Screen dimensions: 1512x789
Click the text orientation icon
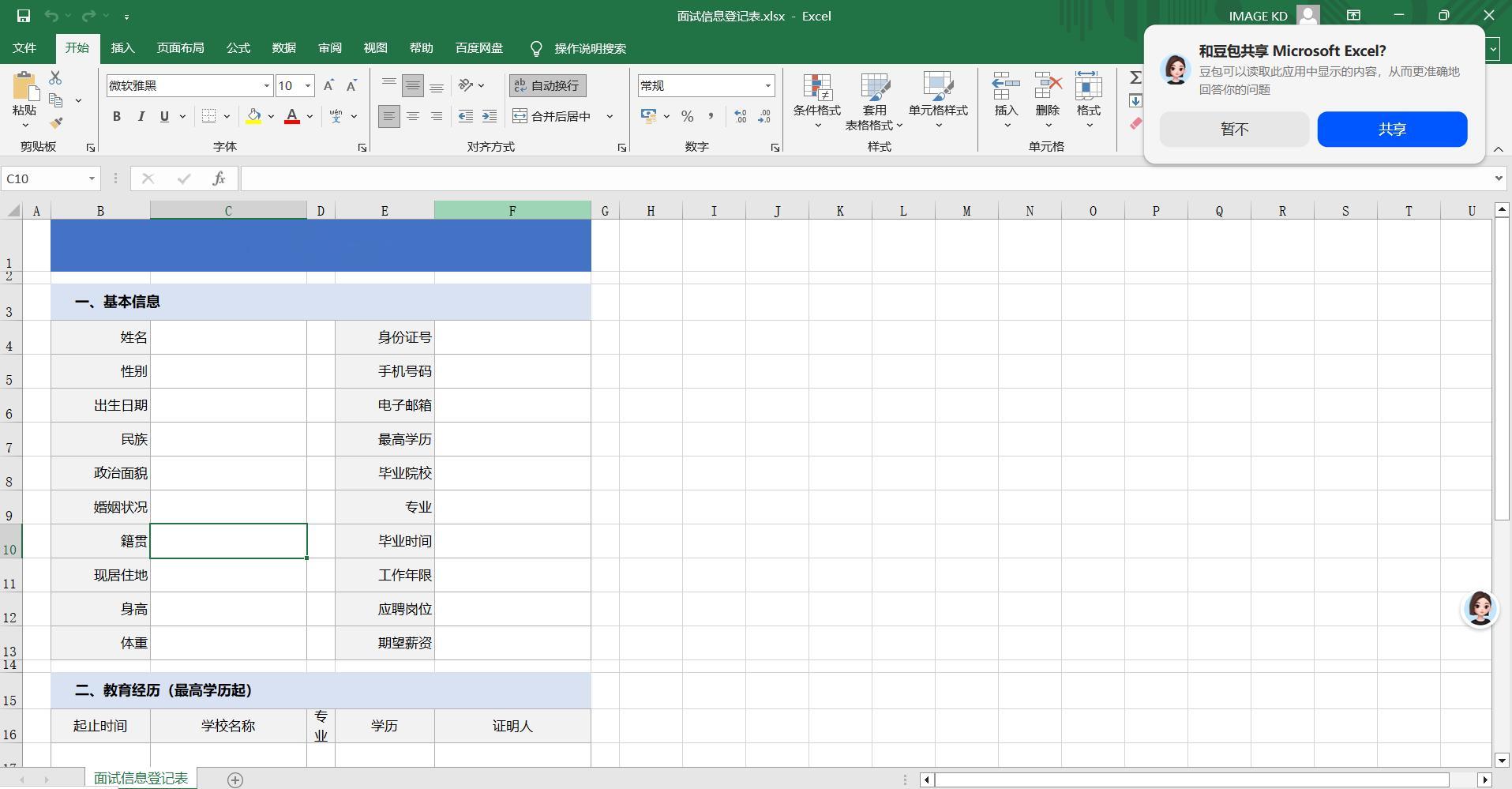[466, 85]
